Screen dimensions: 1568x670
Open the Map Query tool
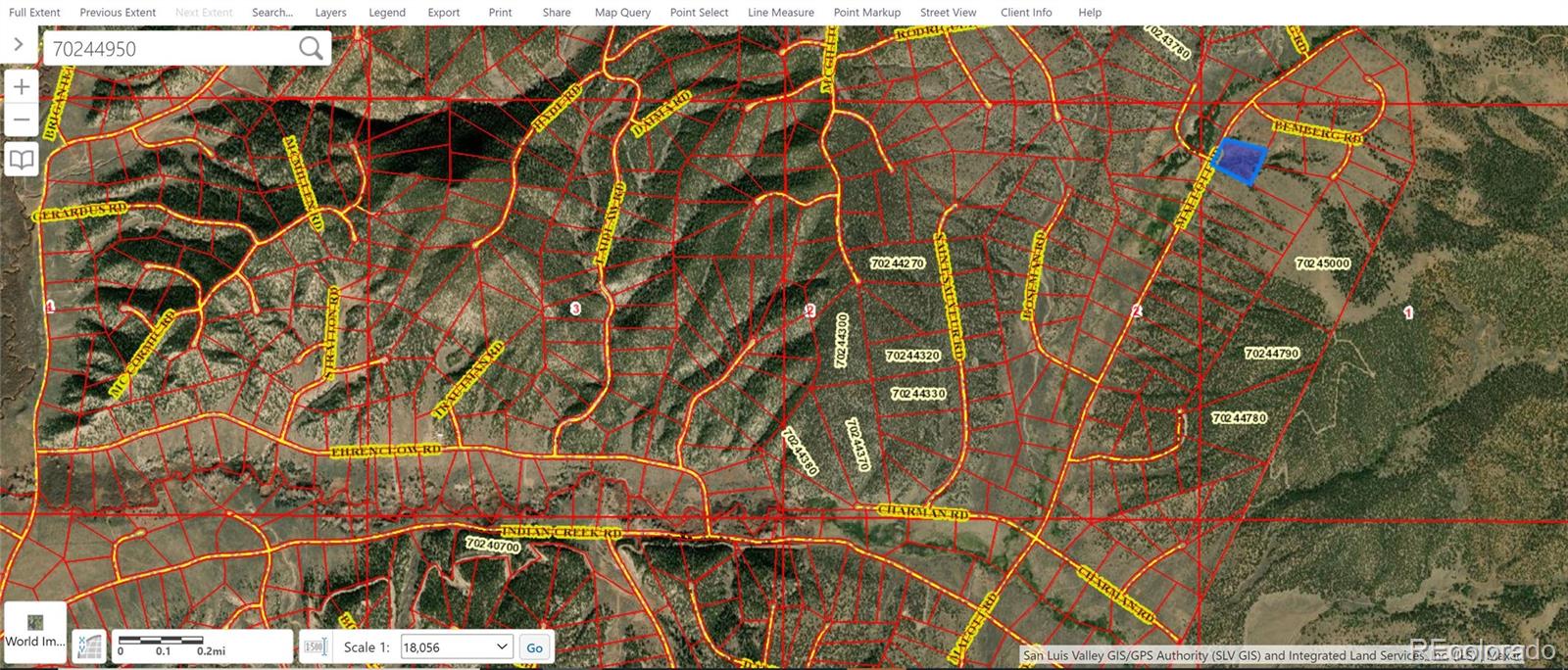click(622, 13)
